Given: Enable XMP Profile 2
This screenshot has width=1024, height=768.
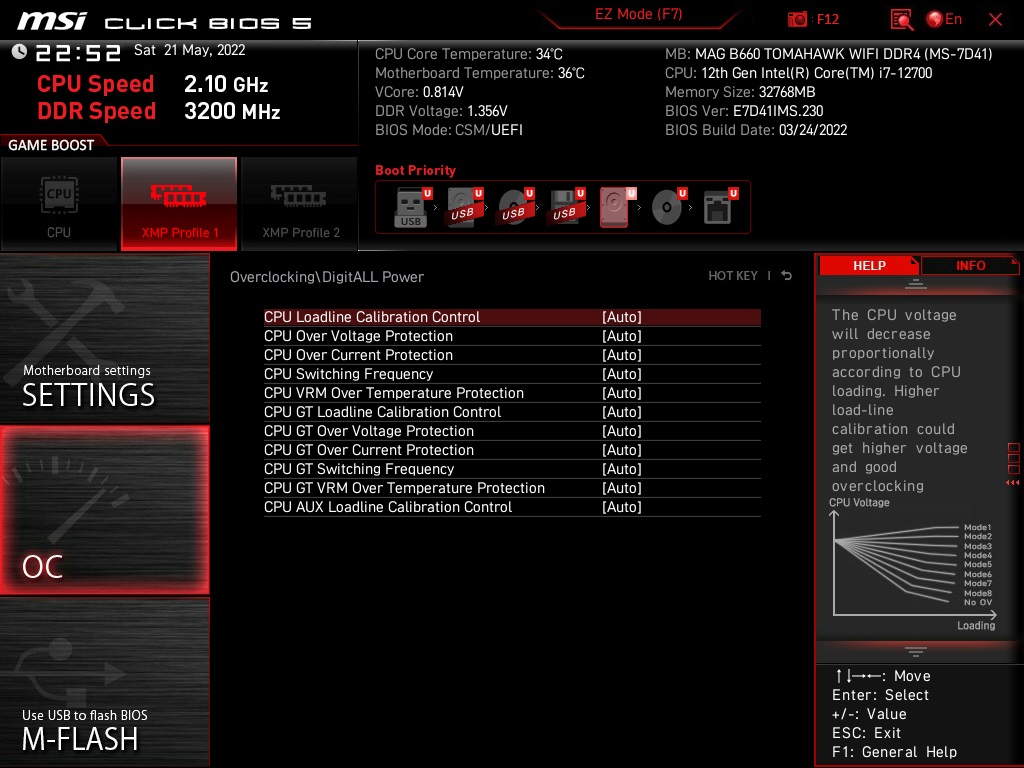Looking at the screenshot, I should [x=298, y=203].
